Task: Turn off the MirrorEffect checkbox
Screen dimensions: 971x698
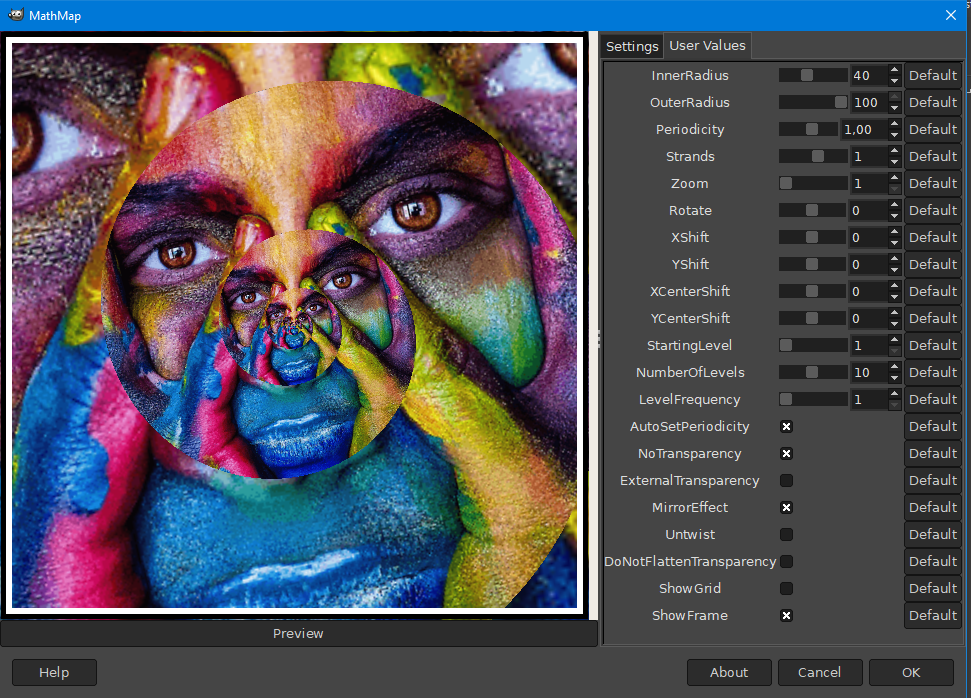Action: [x=786, y=508]
